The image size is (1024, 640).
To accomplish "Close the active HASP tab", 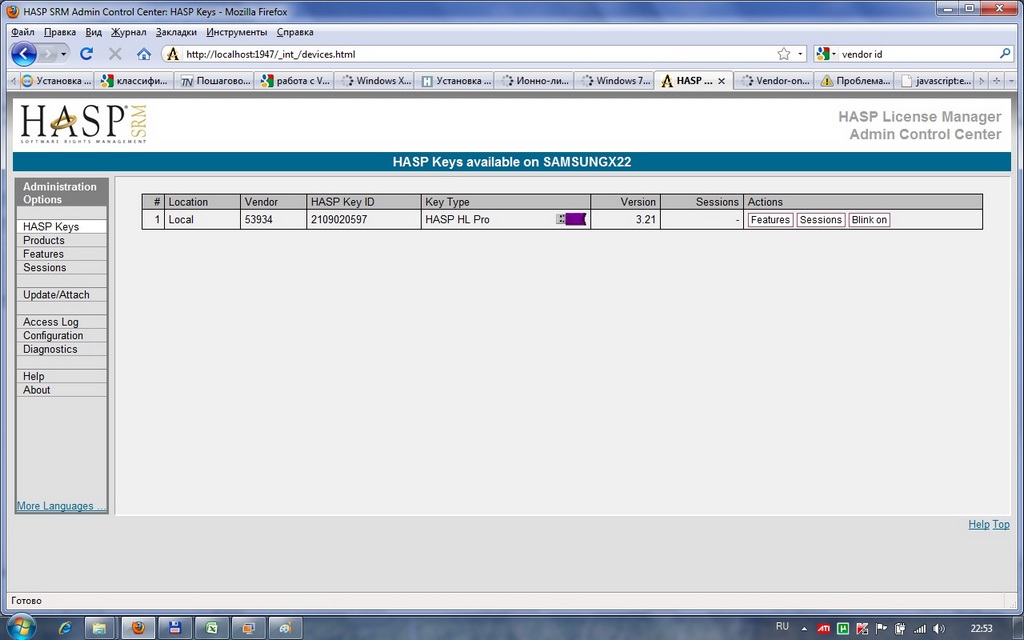I will point(721,81).
